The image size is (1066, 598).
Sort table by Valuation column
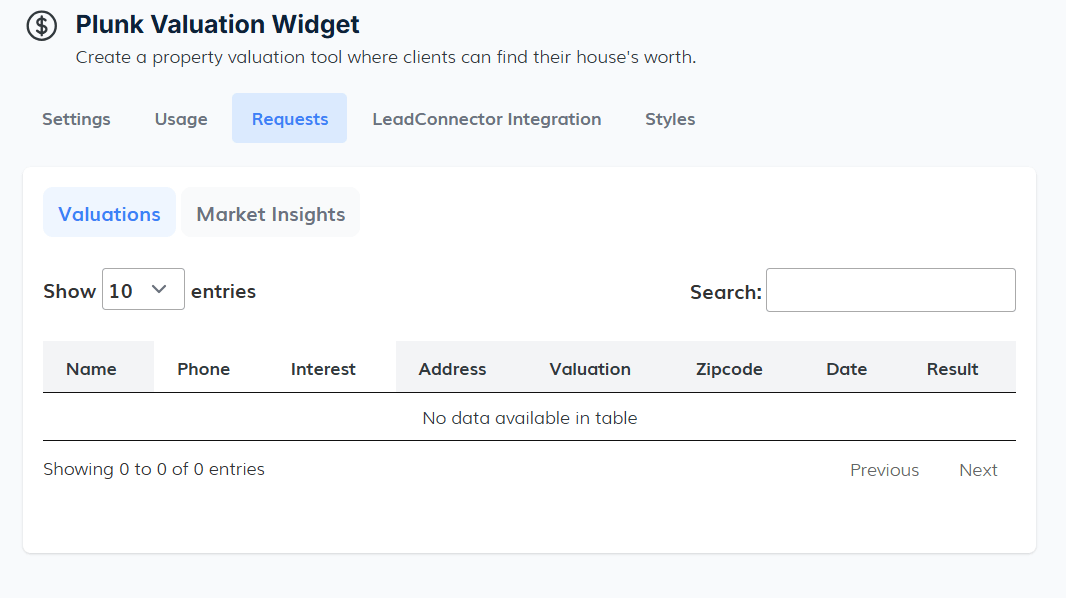[x=590, y=369]
